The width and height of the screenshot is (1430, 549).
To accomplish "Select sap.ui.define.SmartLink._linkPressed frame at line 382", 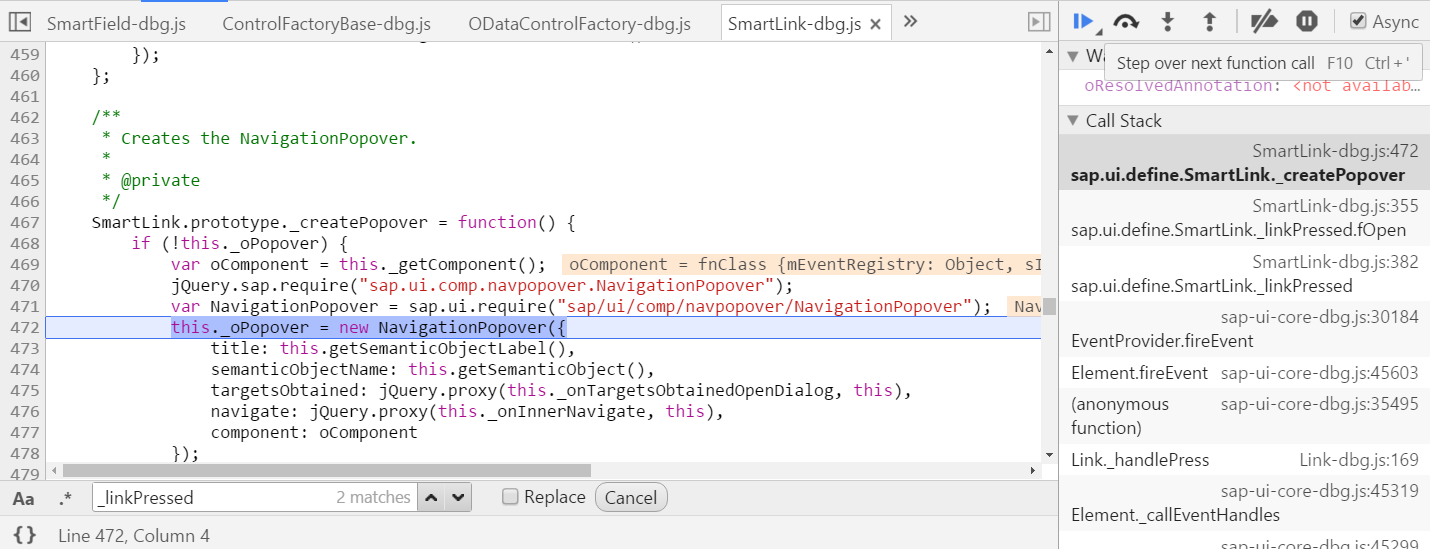I will [1244, 274].
